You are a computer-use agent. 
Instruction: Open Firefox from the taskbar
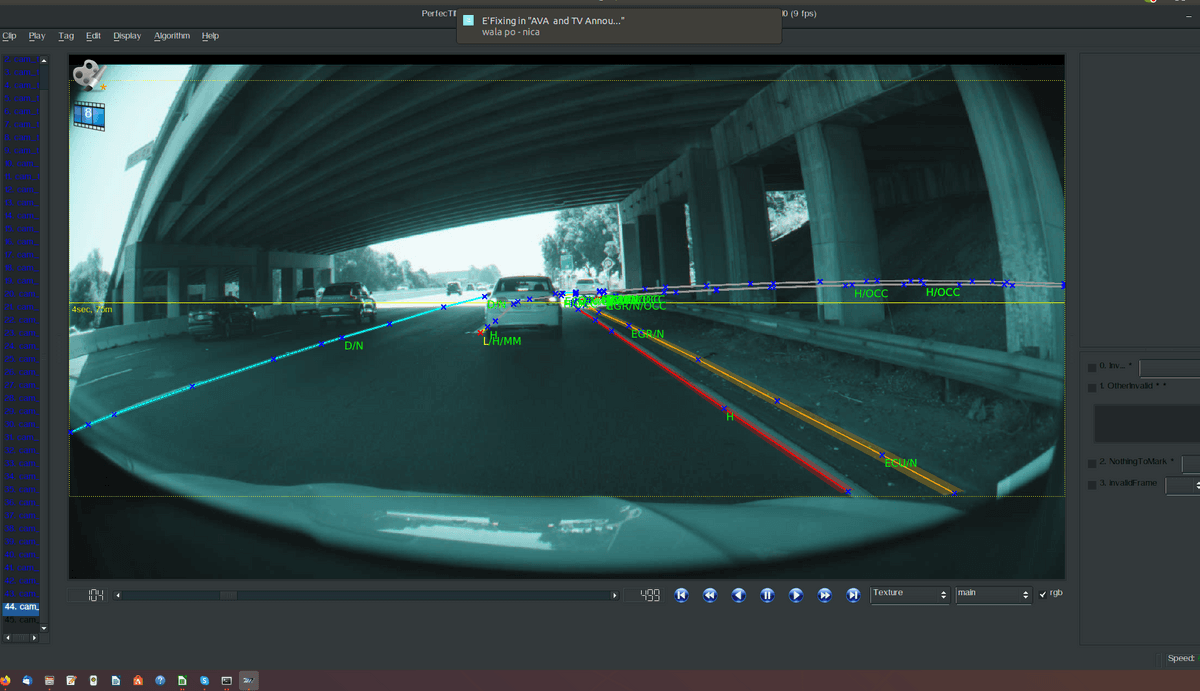pyautogui.click(x=5, y=680)
